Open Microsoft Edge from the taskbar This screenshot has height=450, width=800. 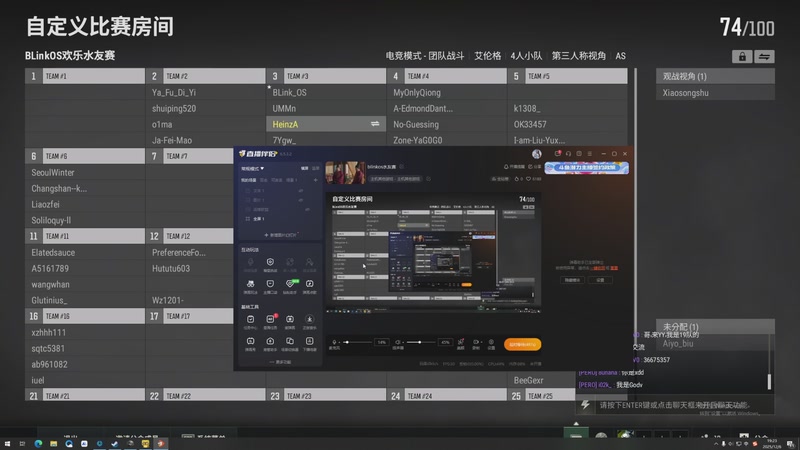(38, 444)
